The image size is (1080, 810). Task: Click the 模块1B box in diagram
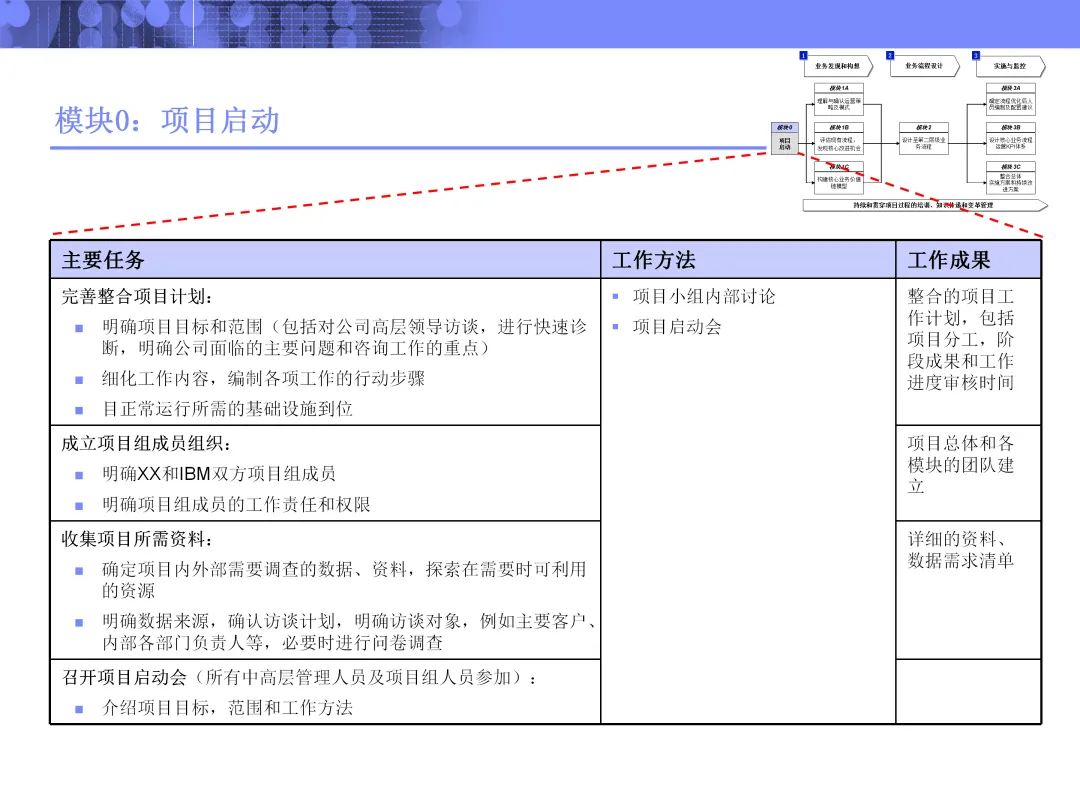pos(839,138)
